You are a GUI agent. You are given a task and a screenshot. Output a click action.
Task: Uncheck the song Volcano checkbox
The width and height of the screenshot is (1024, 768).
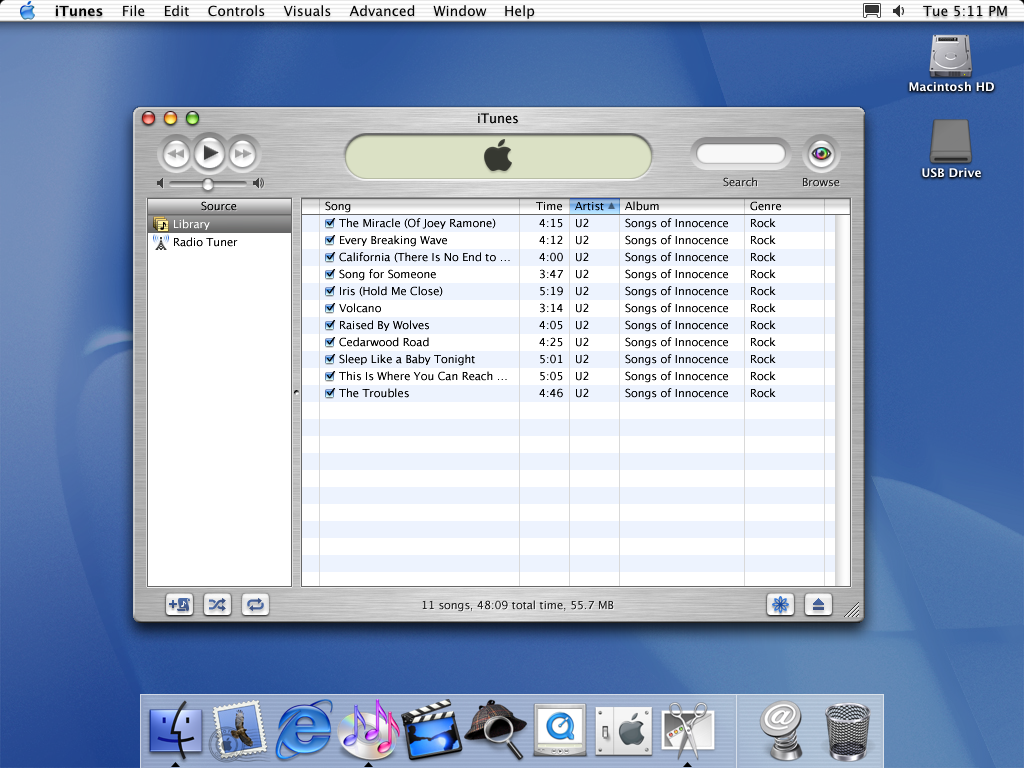click(330, 309)
